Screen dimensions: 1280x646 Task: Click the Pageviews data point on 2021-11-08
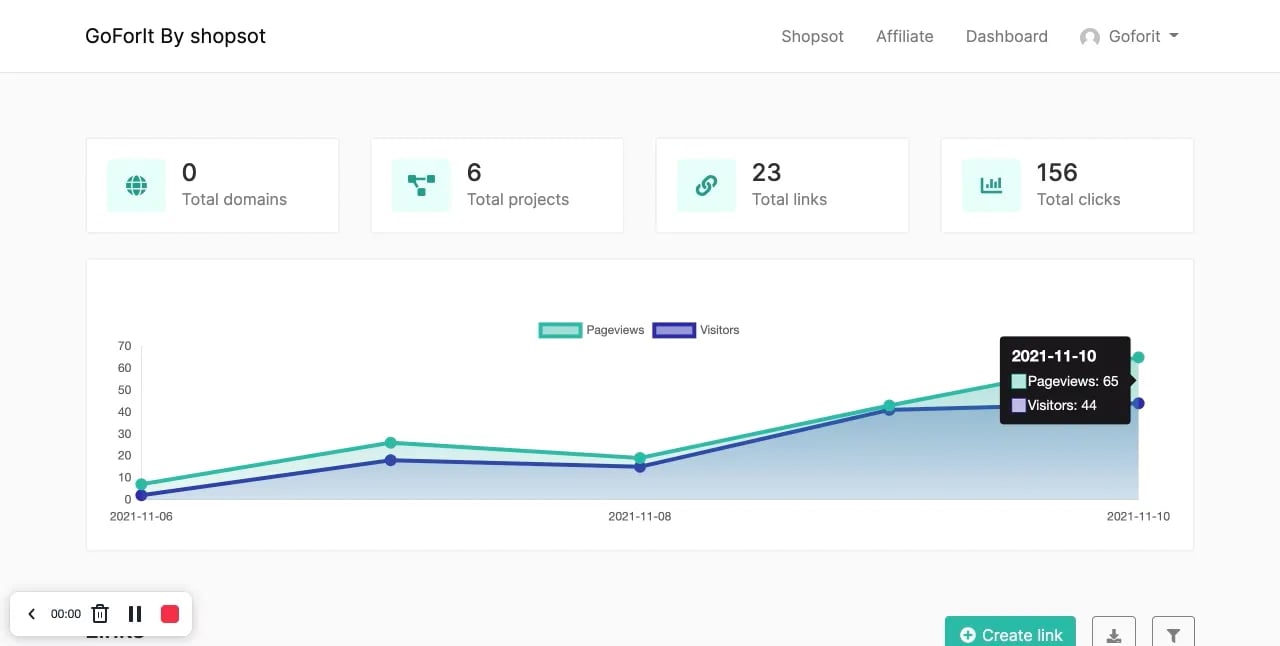pyautogui.click(x=640, y=458)
